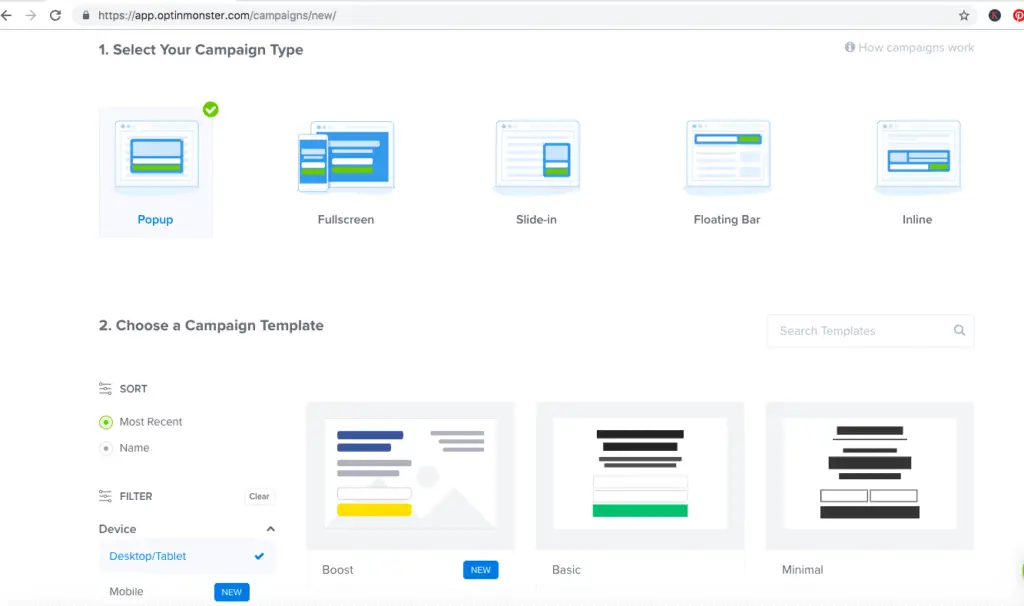Open the How campaigns work link
The image size is (1024, 606).
[916, 48]
